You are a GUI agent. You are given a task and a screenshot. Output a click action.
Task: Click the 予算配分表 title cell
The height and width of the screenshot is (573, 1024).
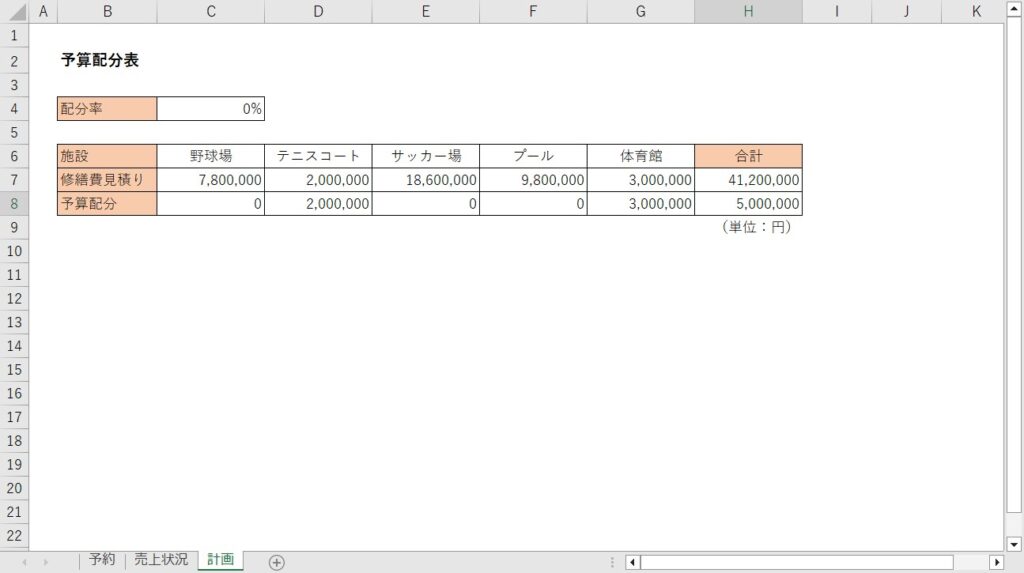(x=100, y=60)
